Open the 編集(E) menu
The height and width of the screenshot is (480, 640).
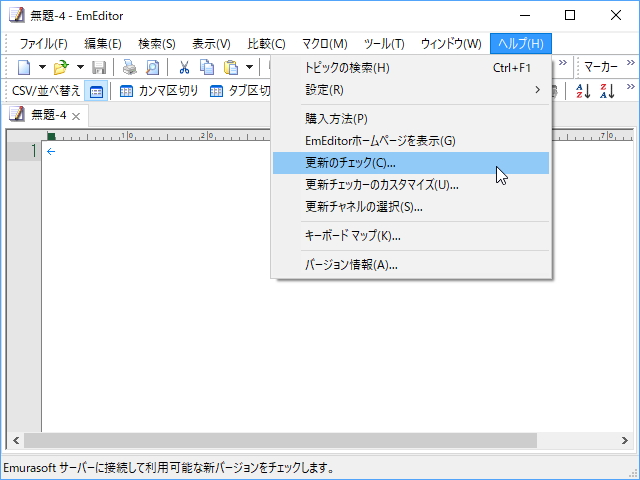click(102, 44)
